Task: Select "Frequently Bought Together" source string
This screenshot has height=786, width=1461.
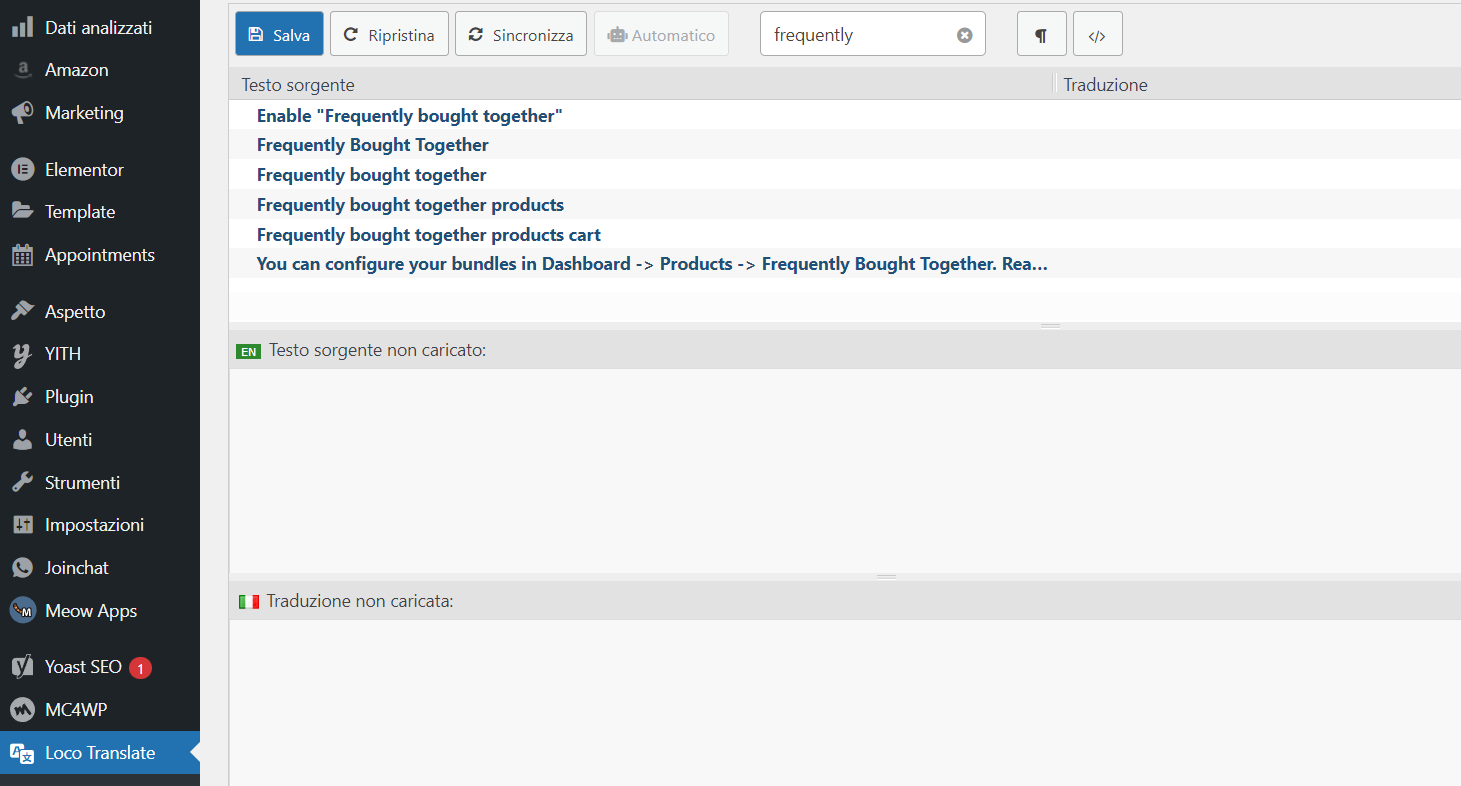Action: click(x=372, y=145)
